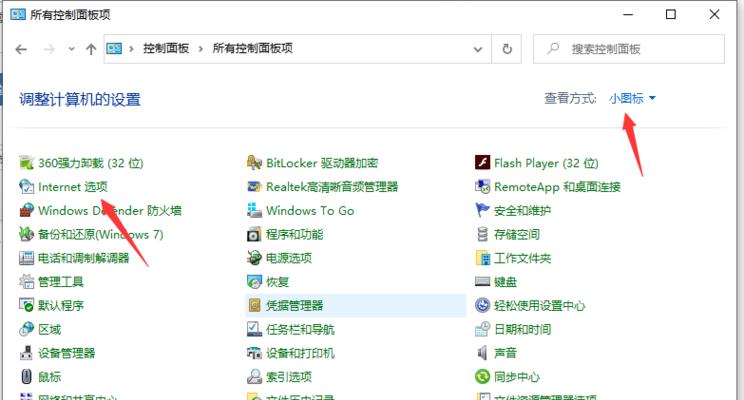
Task: Expand the chevron after the address bar computer icon
Action: pyautogui.click(x=131, y=48)
